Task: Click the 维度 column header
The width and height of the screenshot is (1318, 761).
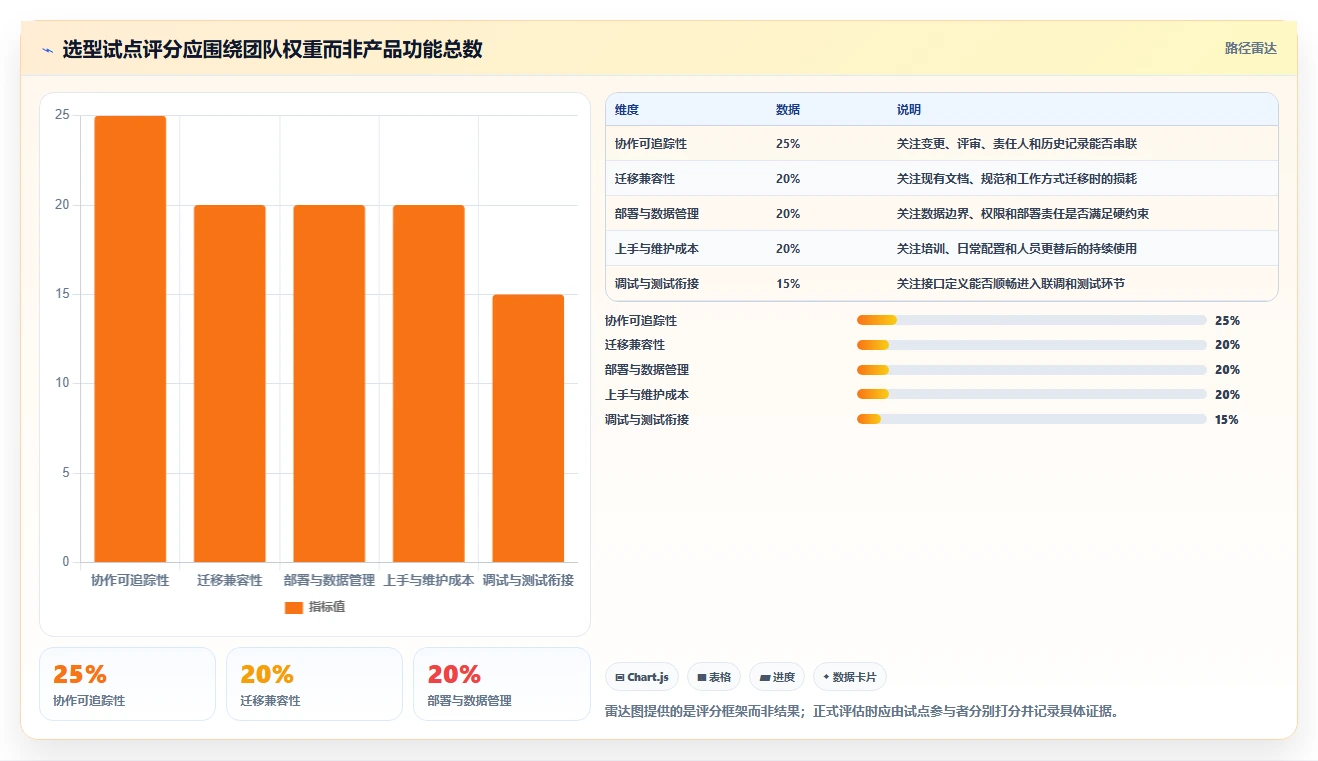Action: (x=627, y=110)
